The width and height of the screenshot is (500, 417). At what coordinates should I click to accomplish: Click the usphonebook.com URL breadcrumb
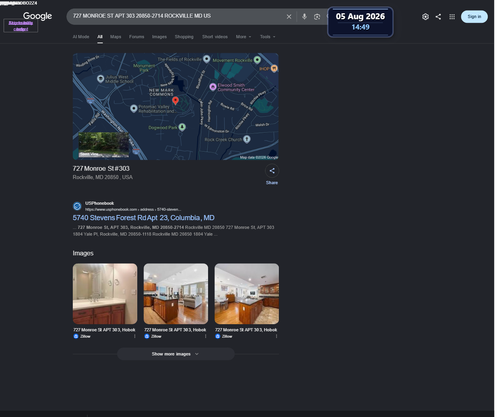coord(133,209)
